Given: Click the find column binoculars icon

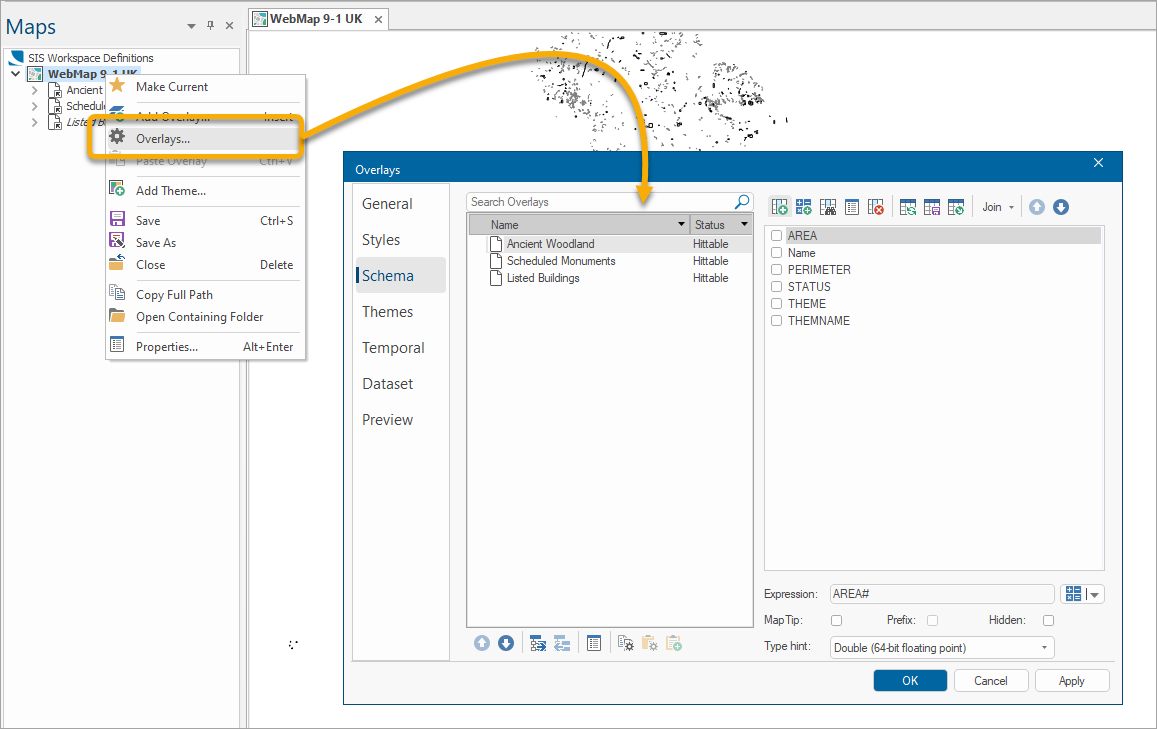Looking at the screenshot, I should 827,207.
